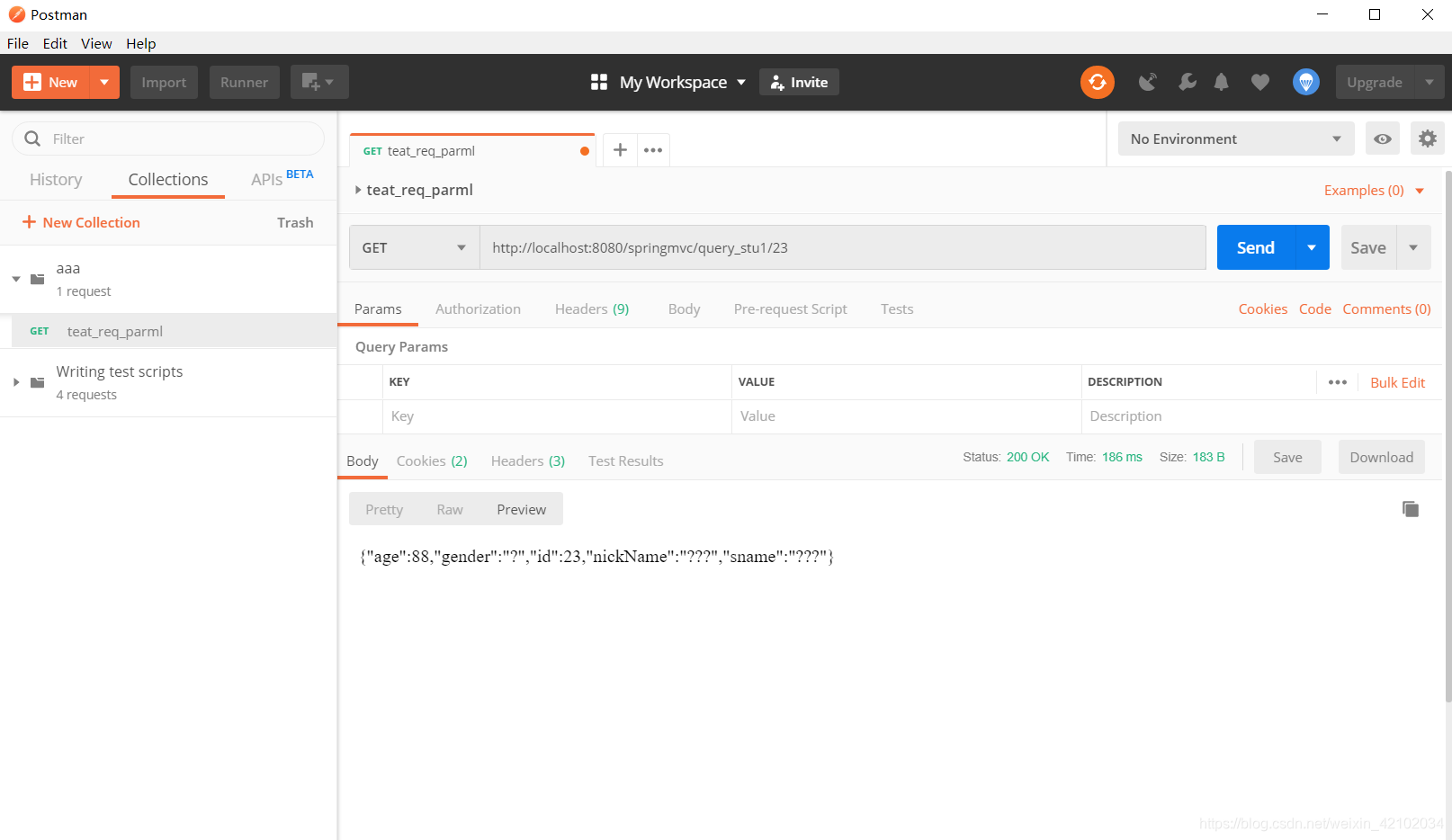Open dropdown arrow next to New button

click(104, 82)
